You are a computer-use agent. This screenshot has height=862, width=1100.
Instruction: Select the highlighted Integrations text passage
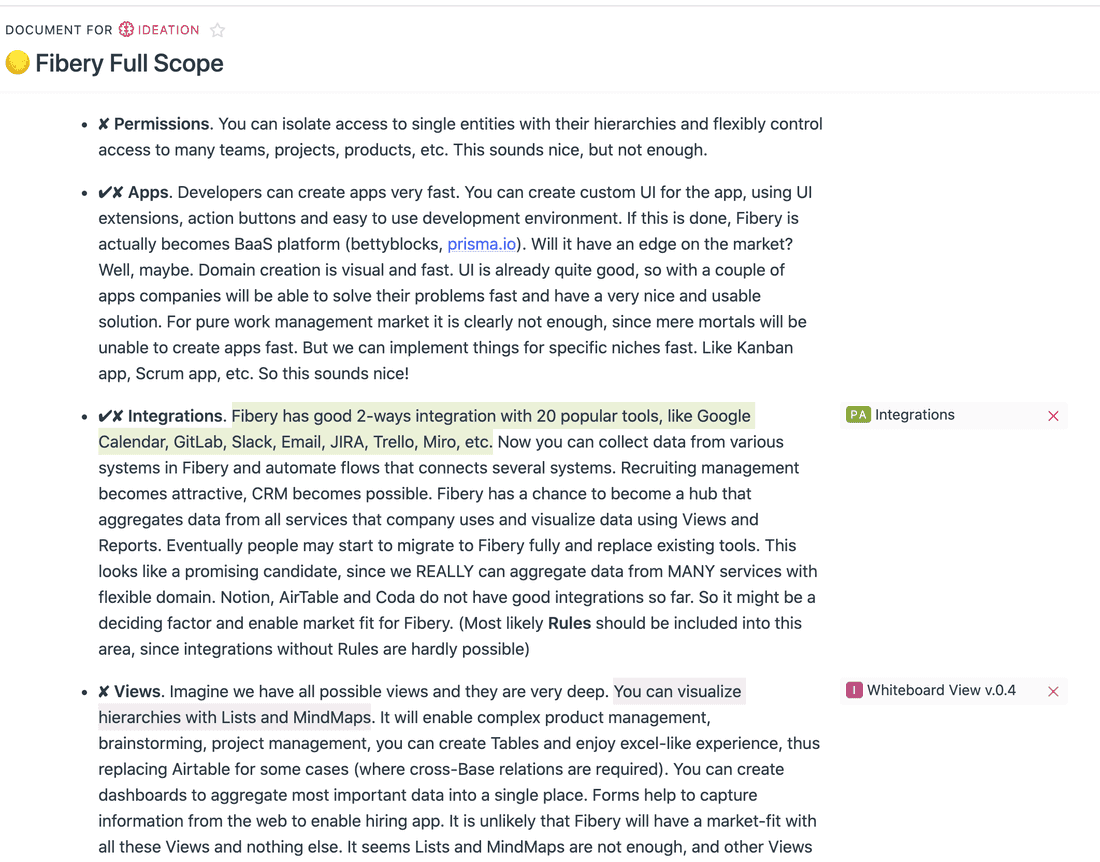(x=450, y=415)
